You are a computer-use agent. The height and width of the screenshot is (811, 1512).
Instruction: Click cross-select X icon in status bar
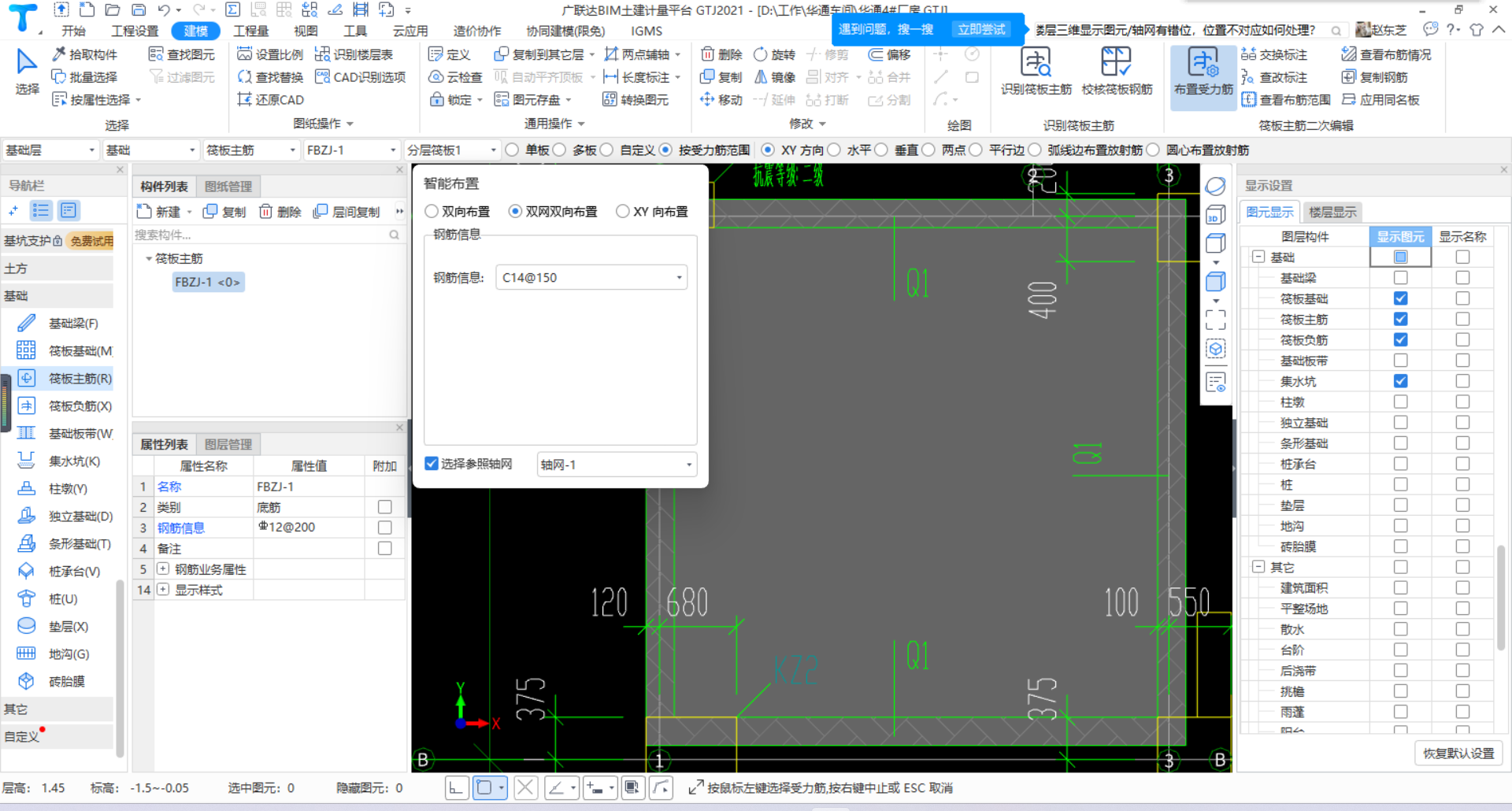pyautogui.click(x=526, y=787)
